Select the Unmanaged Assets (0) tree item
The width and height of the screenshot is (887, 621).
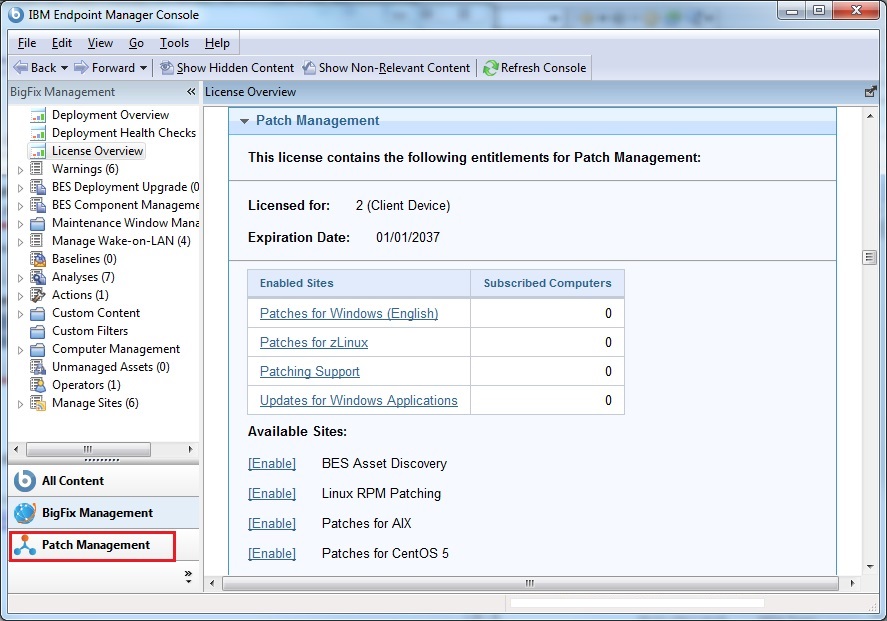click(x=111, y=368)
